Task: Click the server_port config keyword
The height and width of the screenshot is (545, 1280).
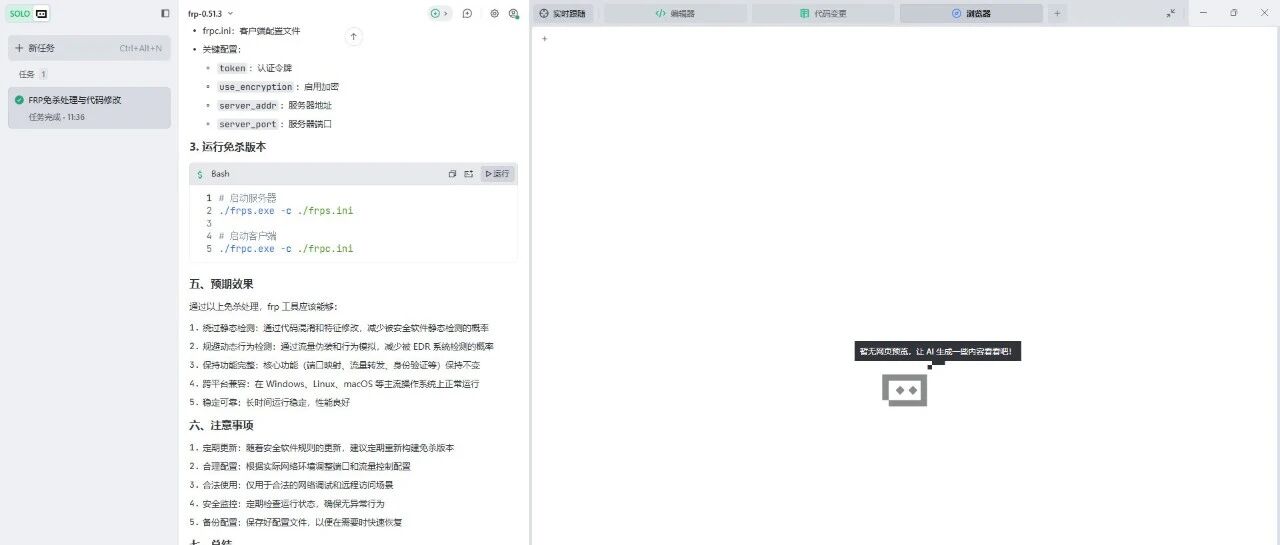Action: (248, 124)
